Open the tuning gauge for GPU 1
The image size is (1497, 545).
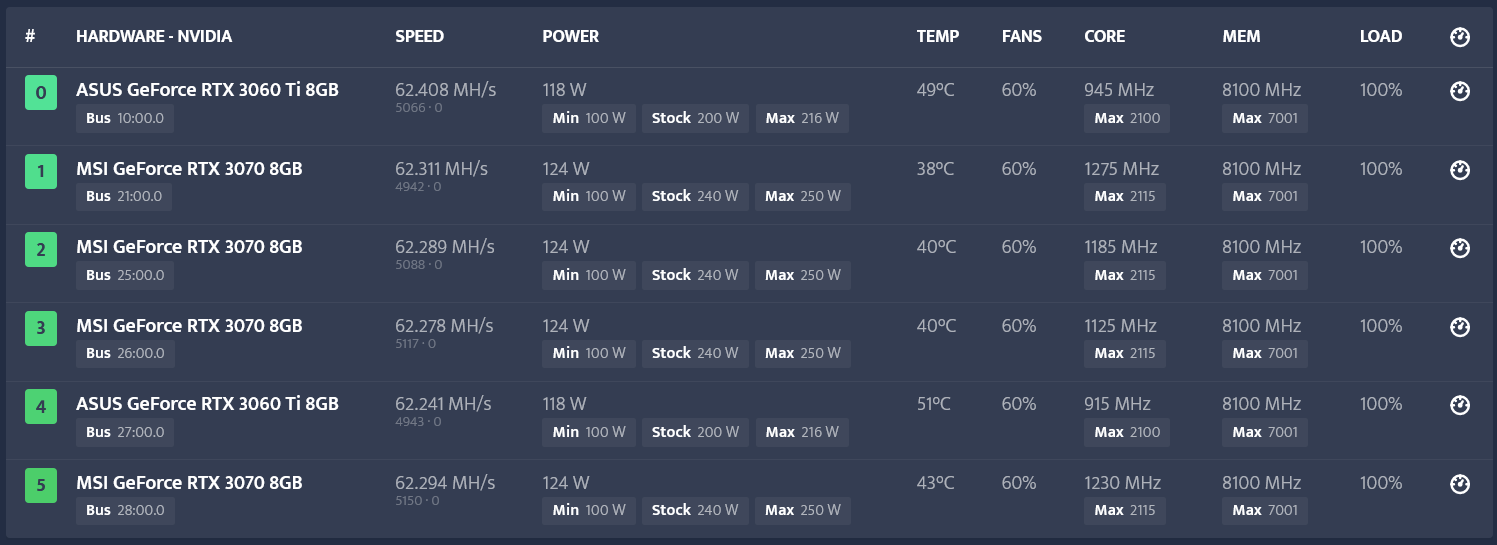1459,170
